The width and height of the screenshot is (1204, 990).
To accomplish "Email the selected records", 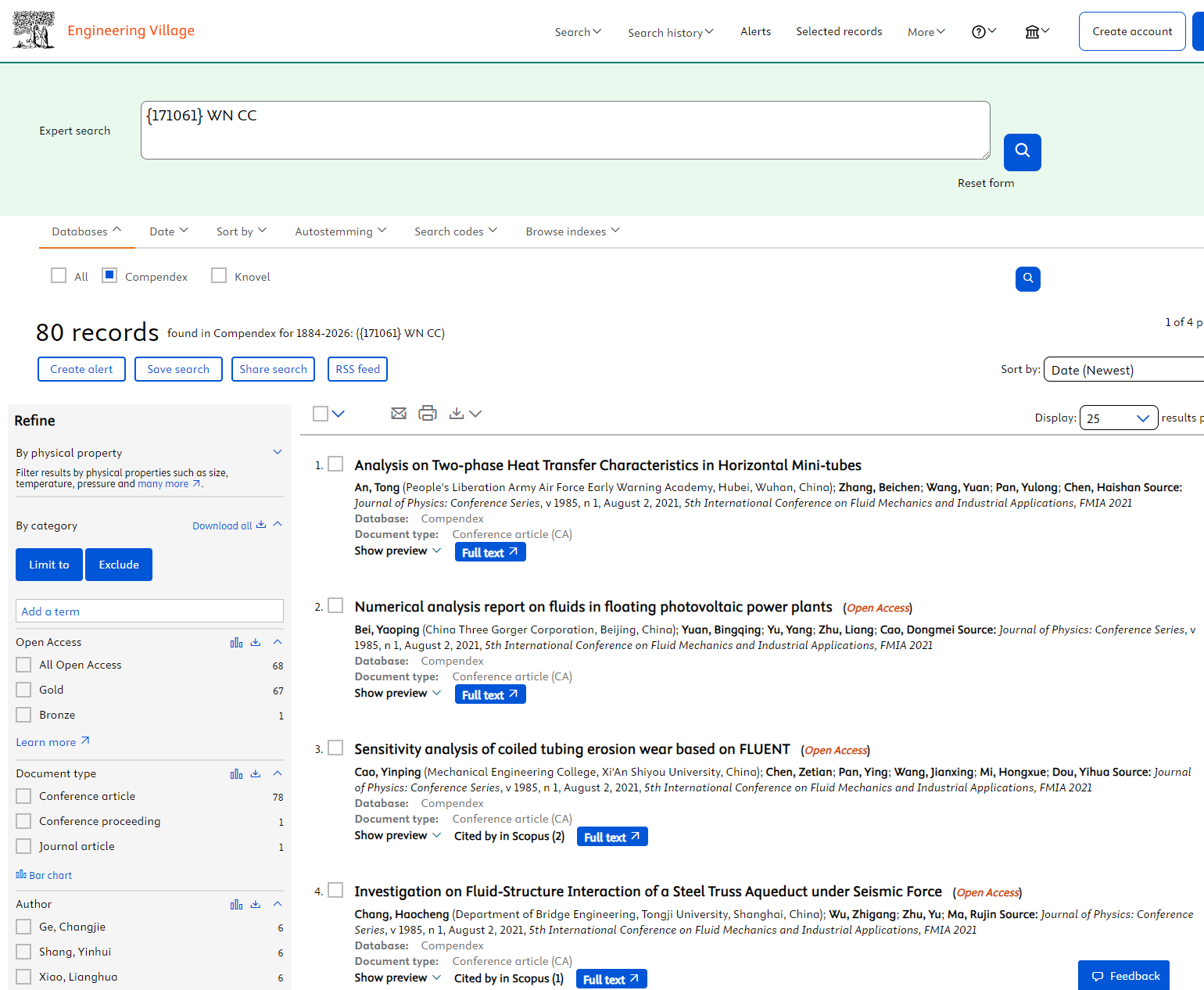I will coord(399,414).
